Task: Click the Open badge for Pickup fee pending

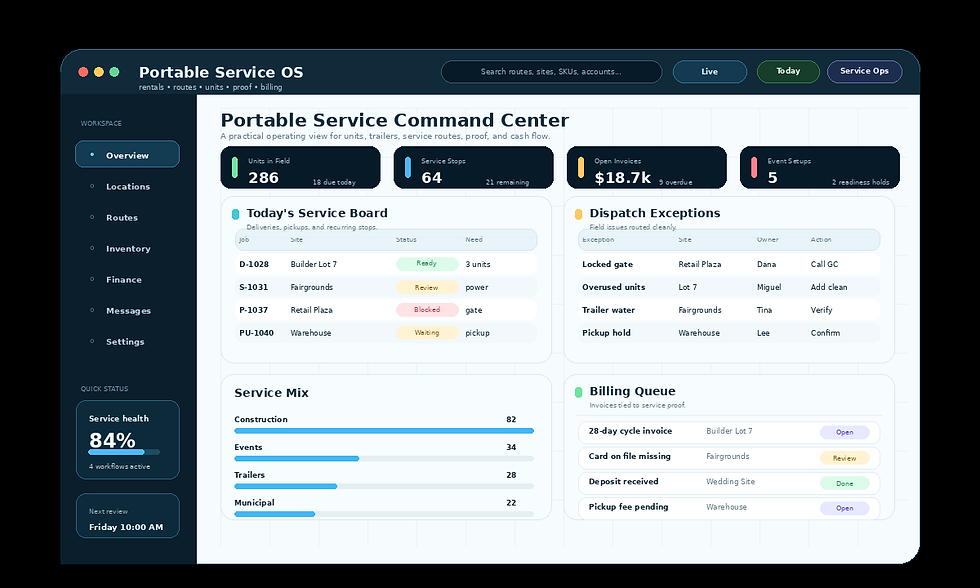Action: click(844, 508)
